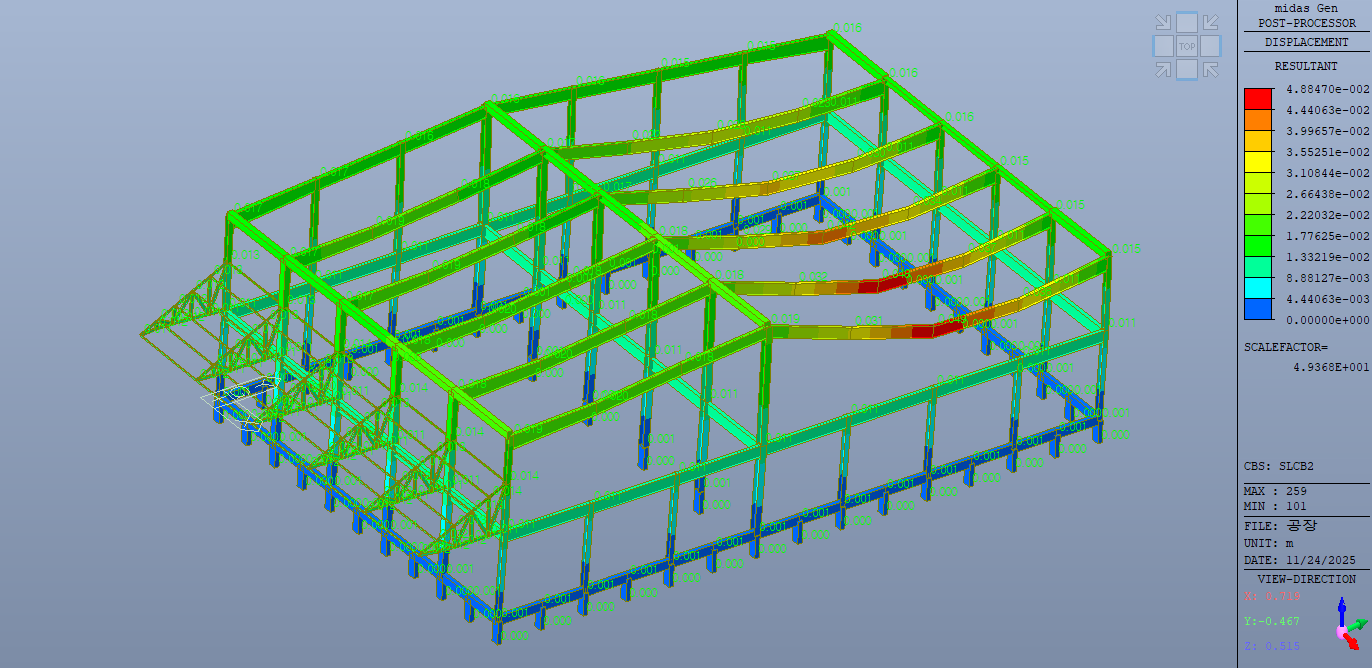This screenshot has height=668, width=1372.
Task: Click the XYZ axis triad icon
Action: pyautogui.click(x=1349, y=622)
